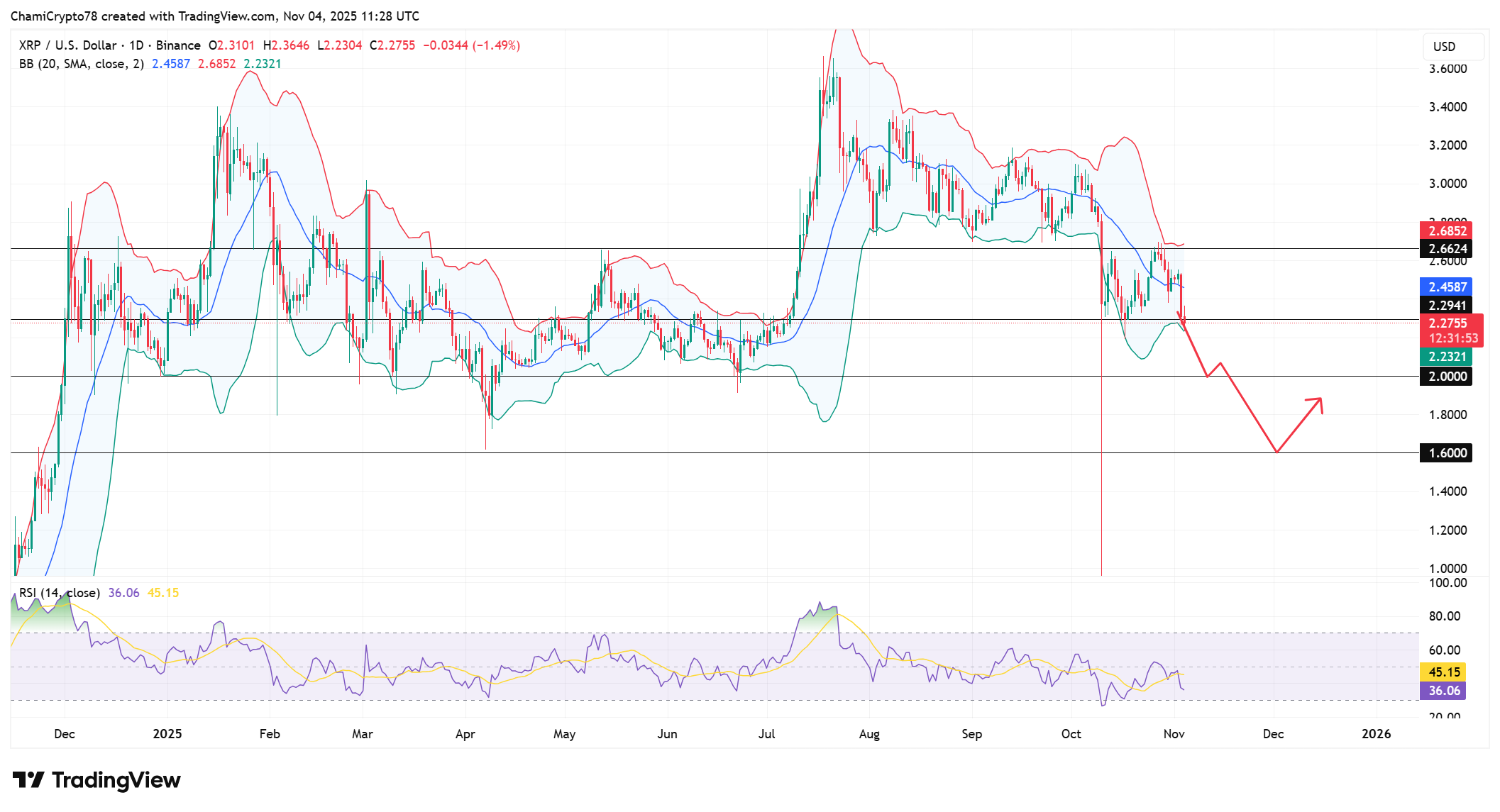Click the 2.0000 support level label
Viewport: 1500px width, 812px height.
[1447, 377]
